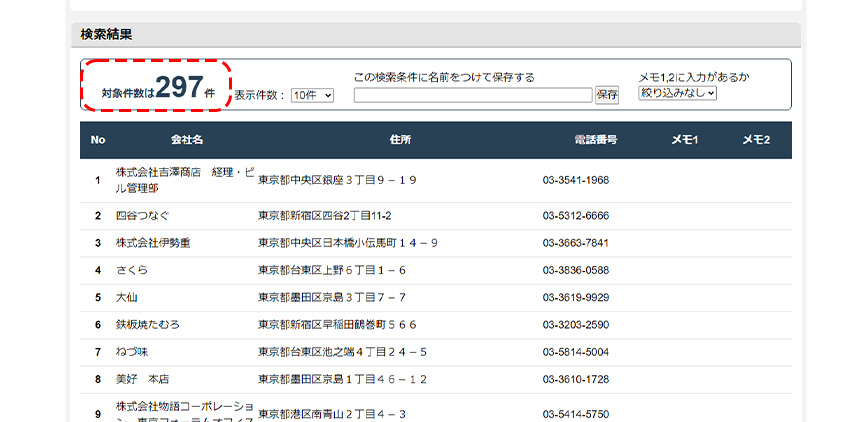The width and height of the screenshot is (853, 422).
Task: Click the この検索条件に名前をつけて保存する label
Action: tap(444, 77)
